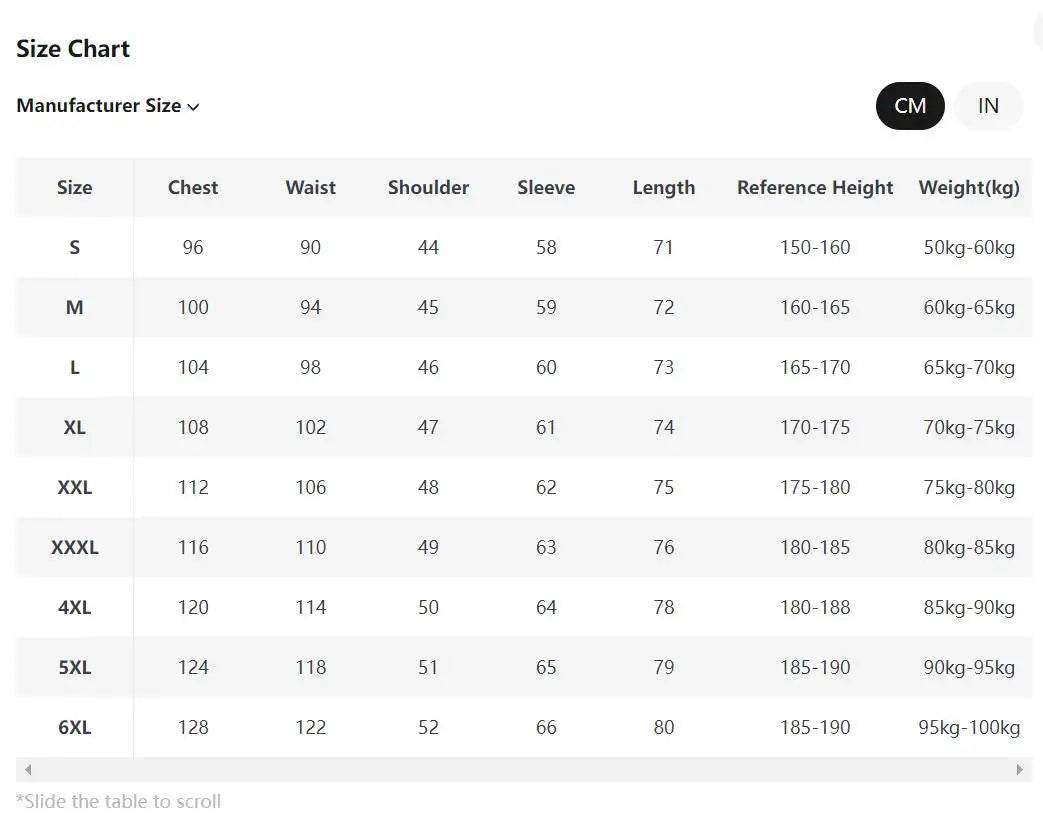
Task: Select the Chest column header
Action: tap(193, 187)
